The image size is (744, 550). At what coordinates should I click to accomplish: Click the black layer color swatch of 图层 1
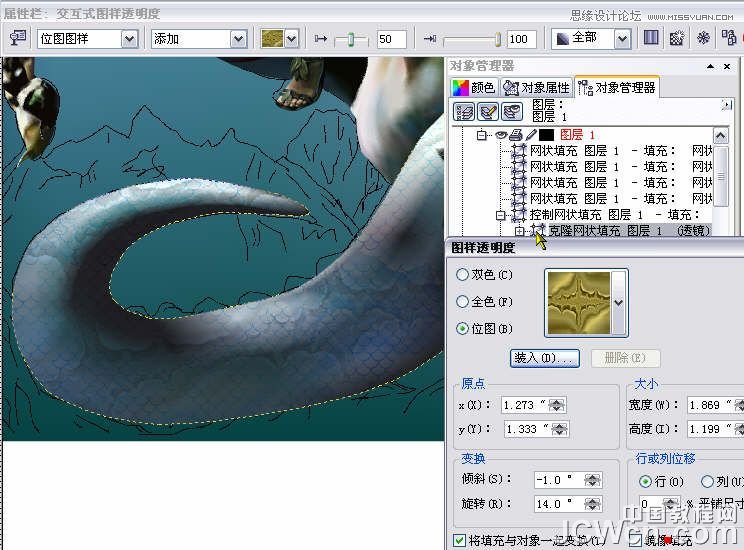click(546, 135)
